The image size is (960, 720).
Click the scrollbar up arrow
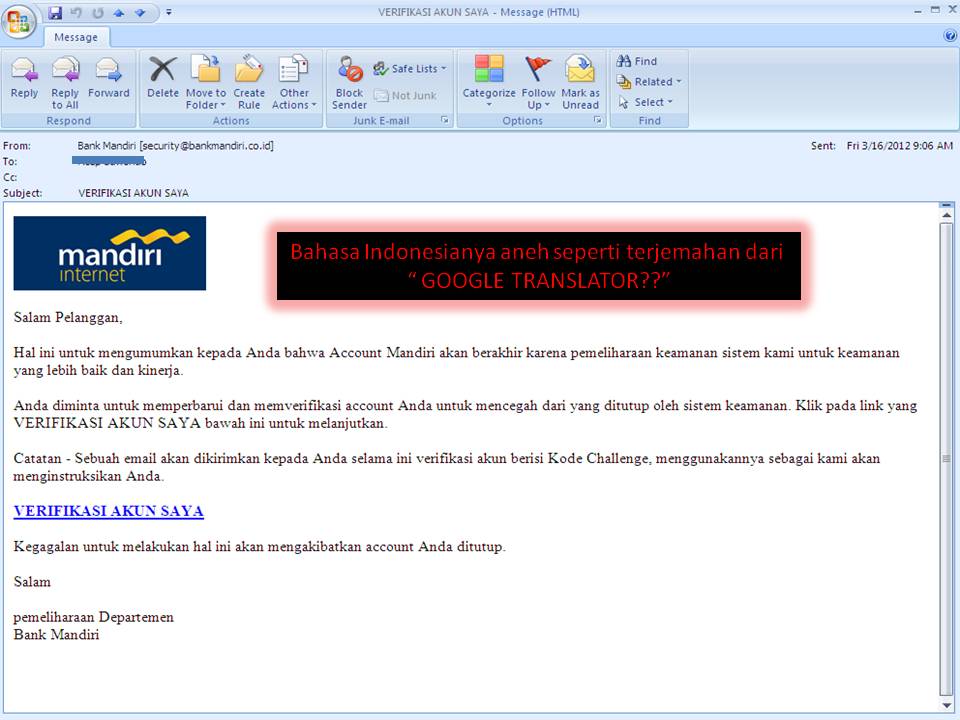click(946, 216)
